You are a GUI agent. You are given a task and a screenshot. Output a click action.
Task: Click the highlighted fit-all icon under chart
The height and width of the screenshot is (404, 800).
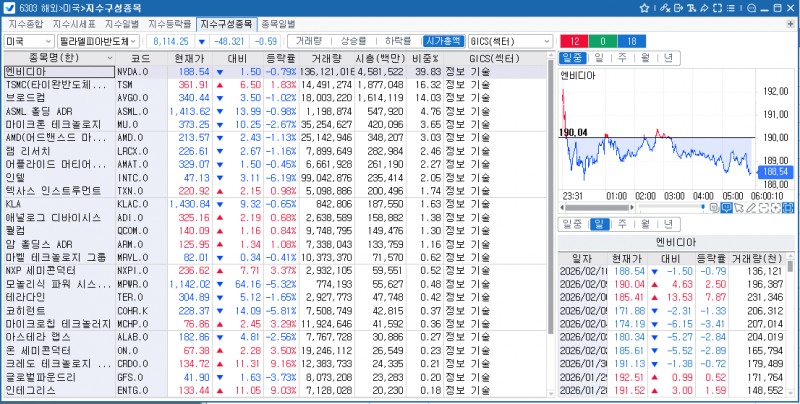[788, 208]
